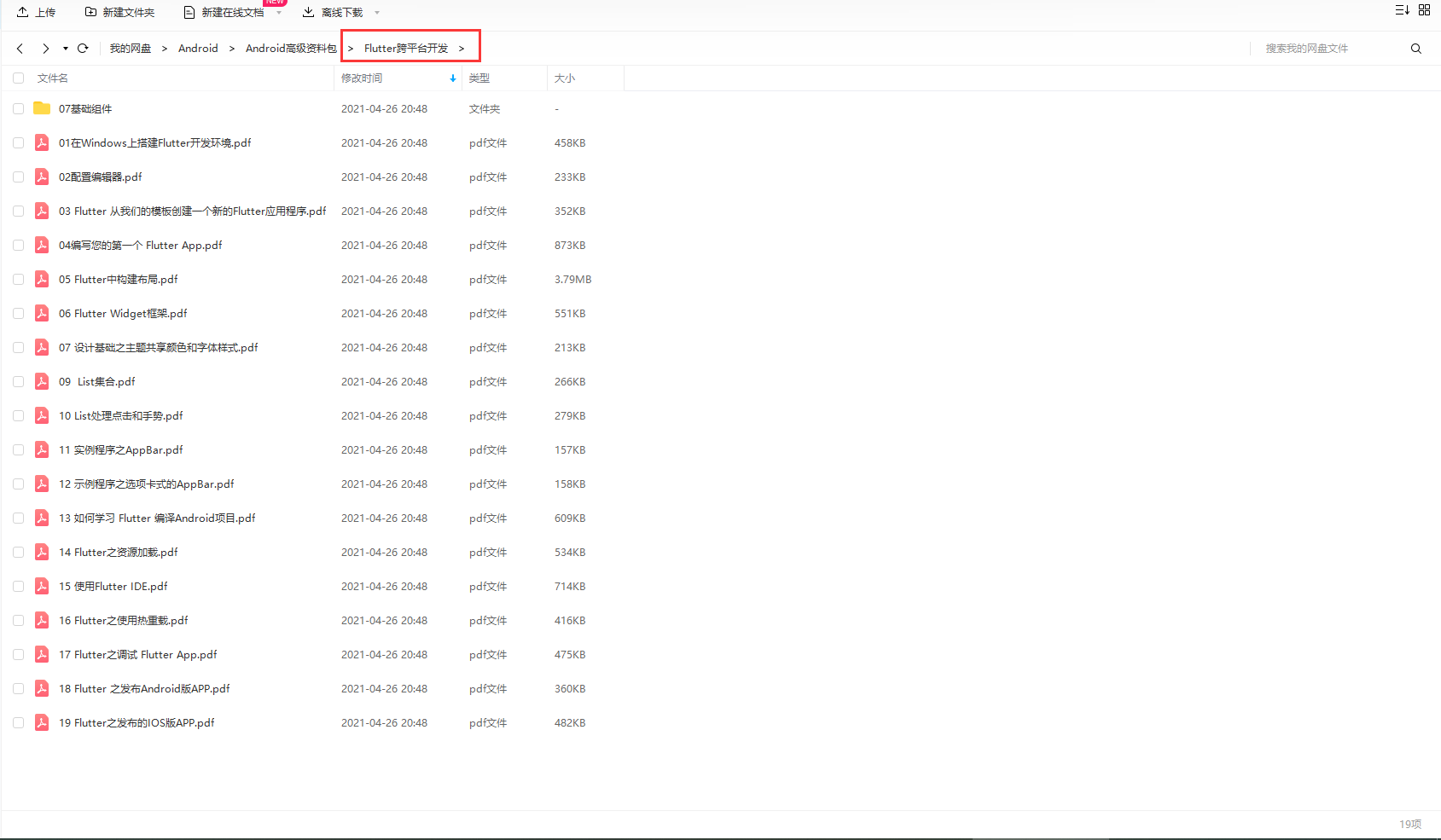Refresh the file list

click(83, 49)
